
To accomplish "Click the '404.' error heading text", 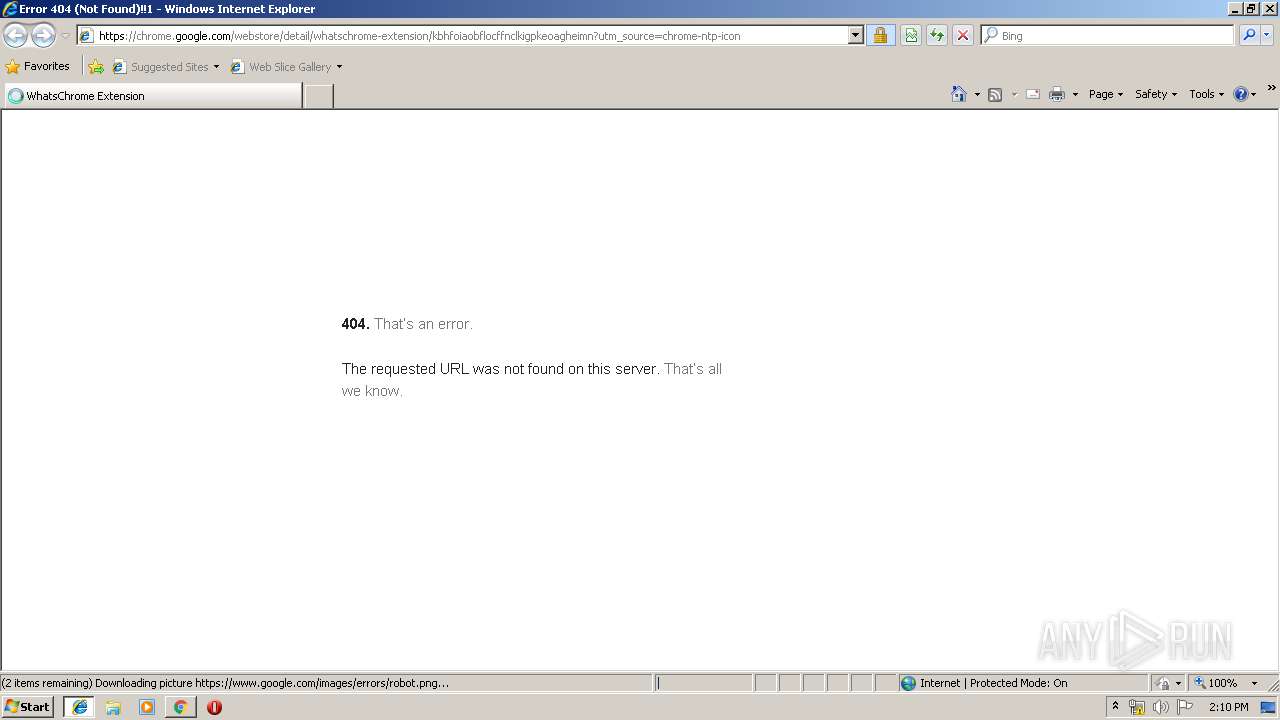I will point(355,324).
